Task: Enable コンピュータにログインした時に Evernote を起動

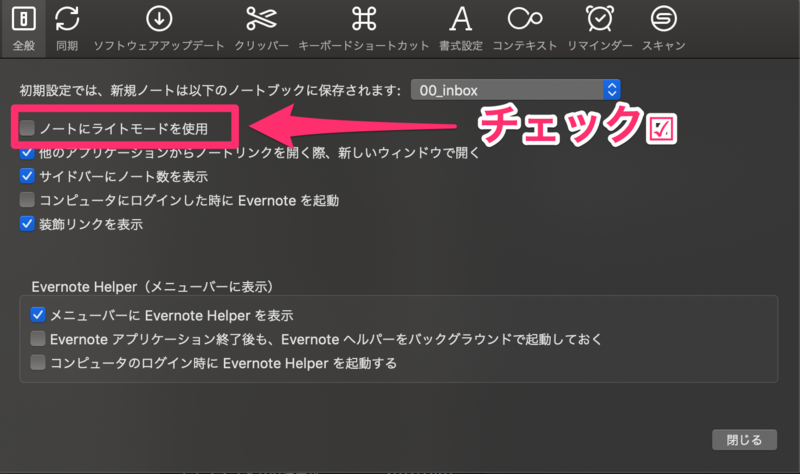Action: (x=27, y=200)
